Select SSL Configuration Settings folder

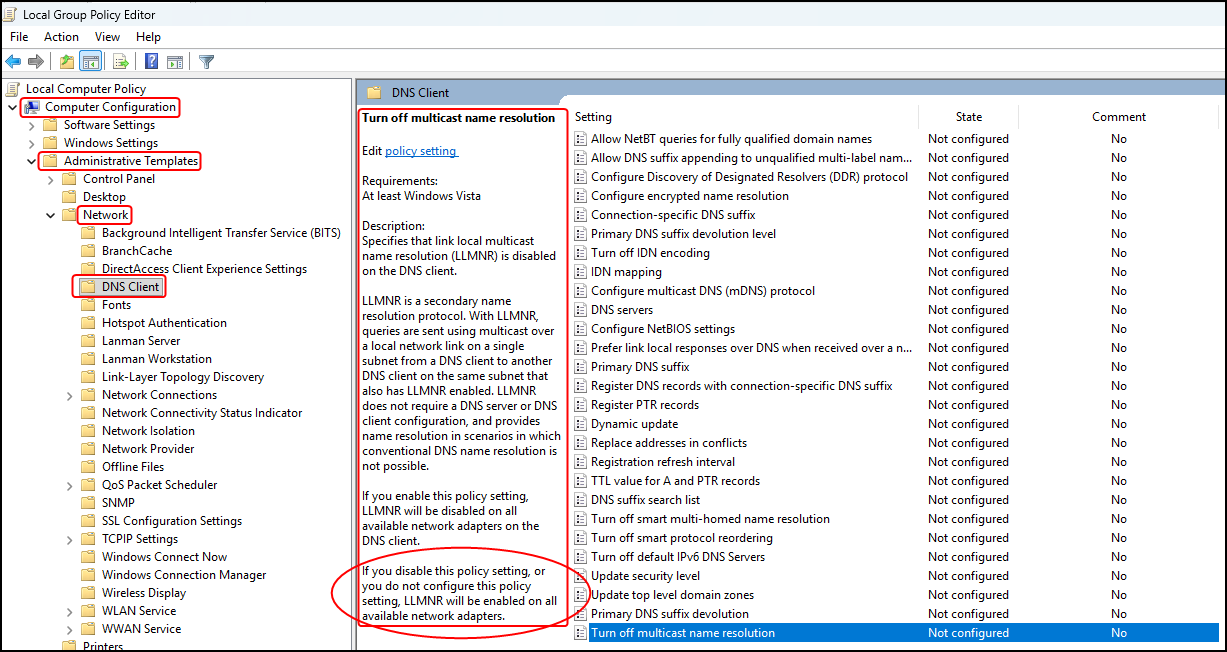click(x=172, y=521)
